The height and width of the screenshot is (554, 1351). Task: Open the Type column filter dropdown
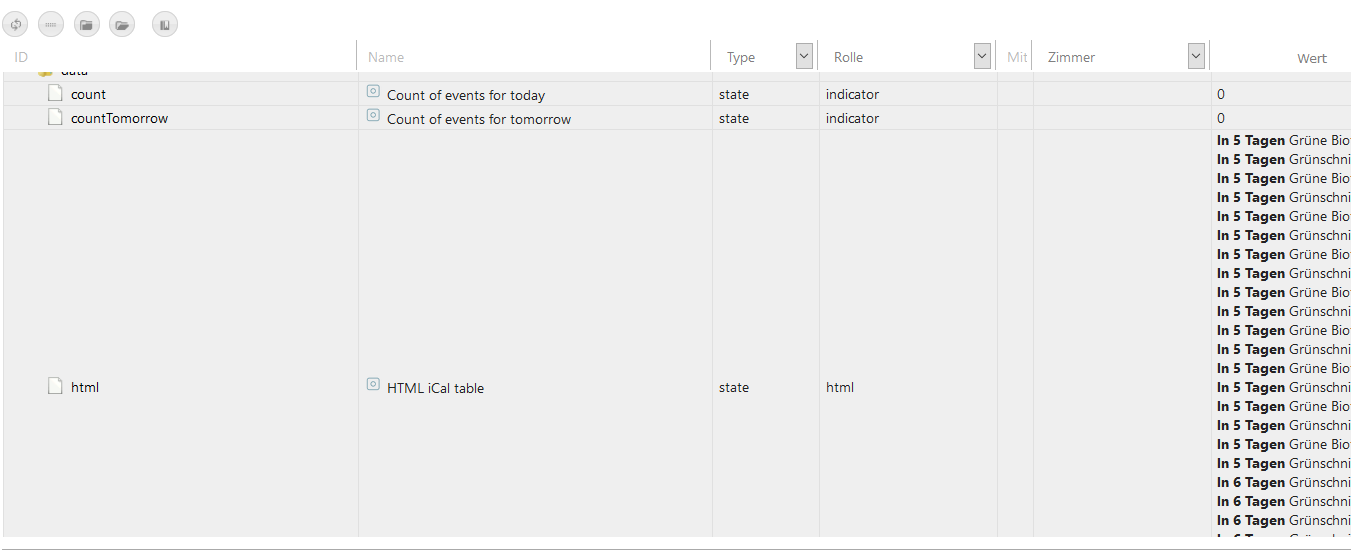(804, 57)
